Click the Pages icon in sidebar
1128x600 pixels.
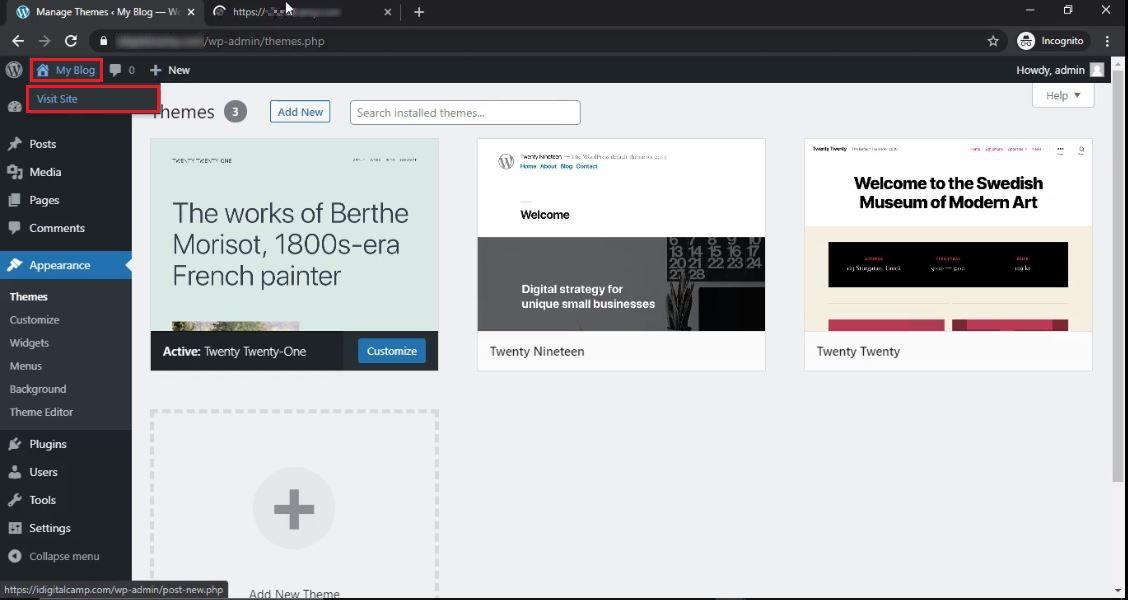pyautogui.click(x=14, y=200)
